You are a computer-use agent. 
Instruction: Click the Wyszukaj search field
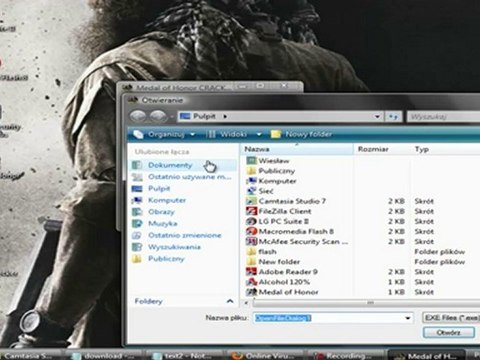click(443, 117)
